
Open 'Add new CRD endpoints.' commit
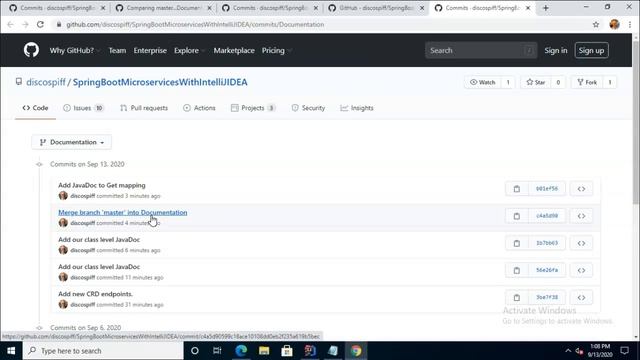(95, 293)
